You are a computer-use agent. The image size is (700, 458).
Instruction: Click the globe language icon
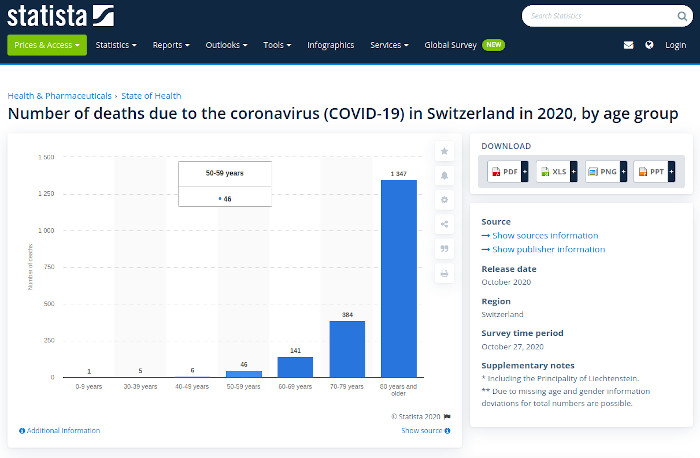click(649, 45)
